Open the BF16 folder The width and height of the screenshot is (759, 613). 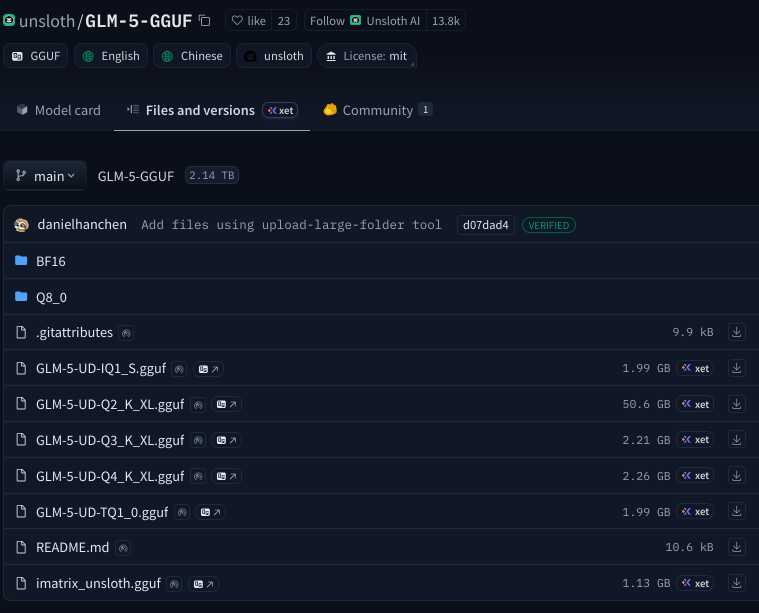51,261
